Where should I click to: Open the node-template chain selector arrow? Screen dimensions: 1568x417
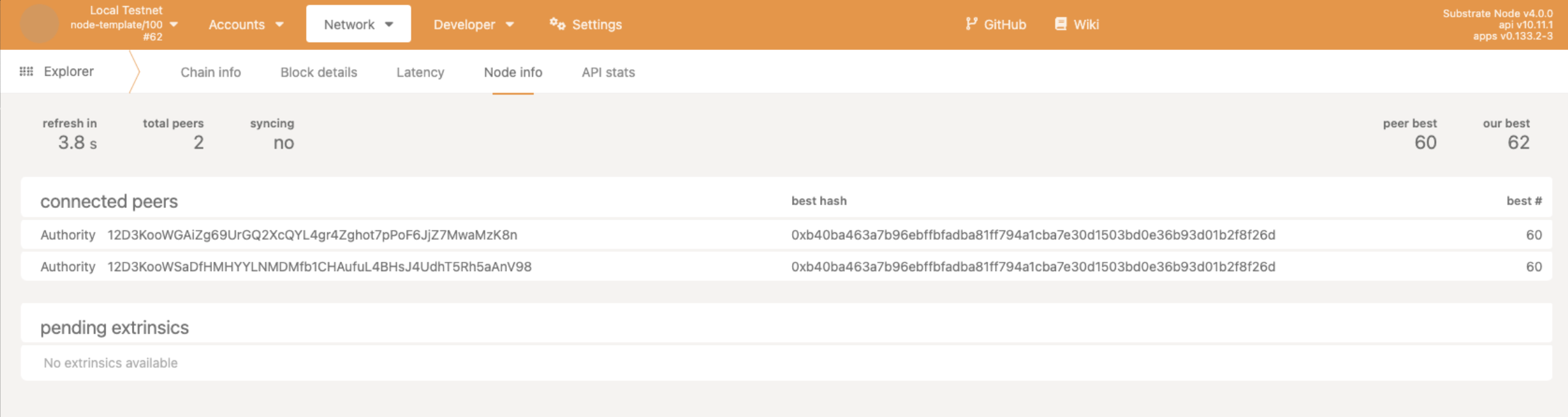click(x=174, y=24)
